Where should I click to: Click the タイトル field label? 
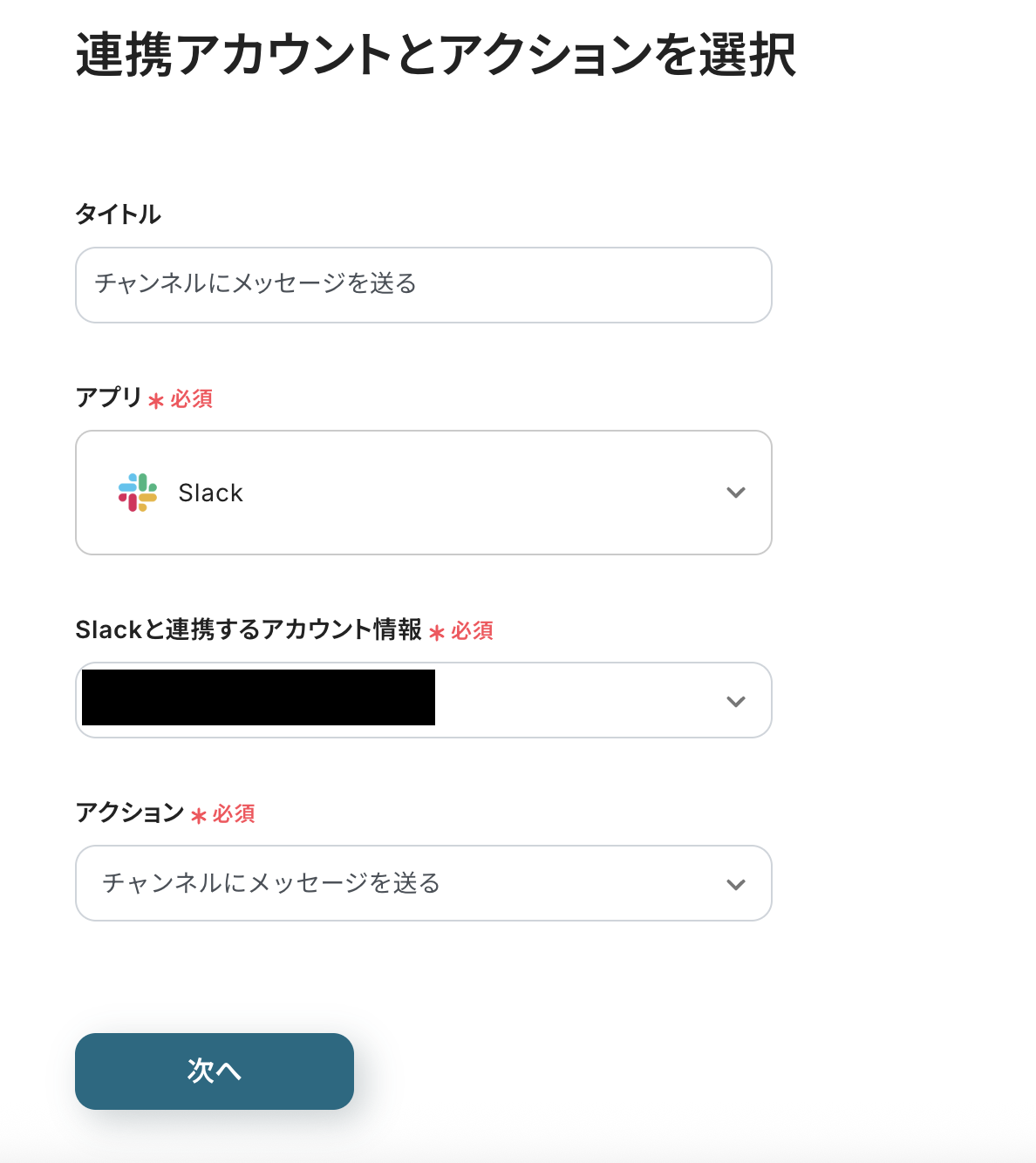[x=118, y=214]
